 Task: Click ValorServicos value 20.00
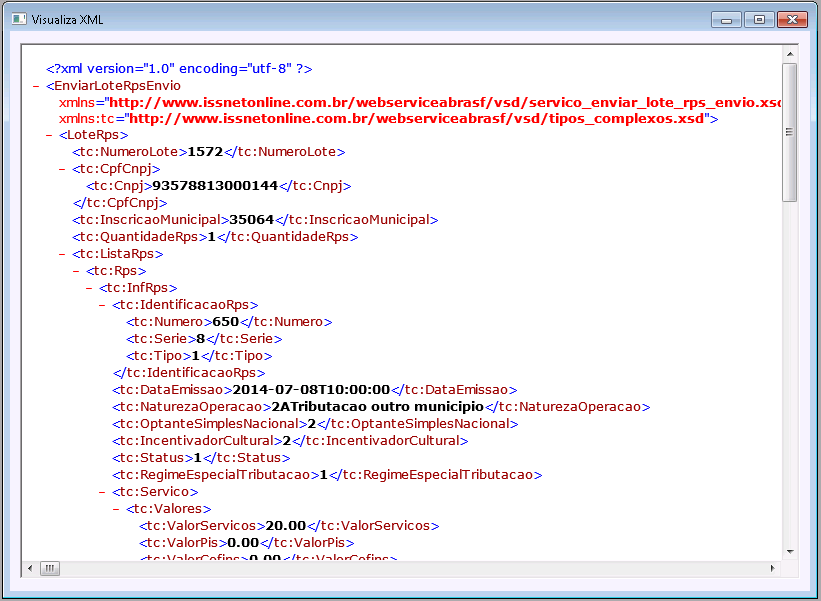(x=286, y=526)
